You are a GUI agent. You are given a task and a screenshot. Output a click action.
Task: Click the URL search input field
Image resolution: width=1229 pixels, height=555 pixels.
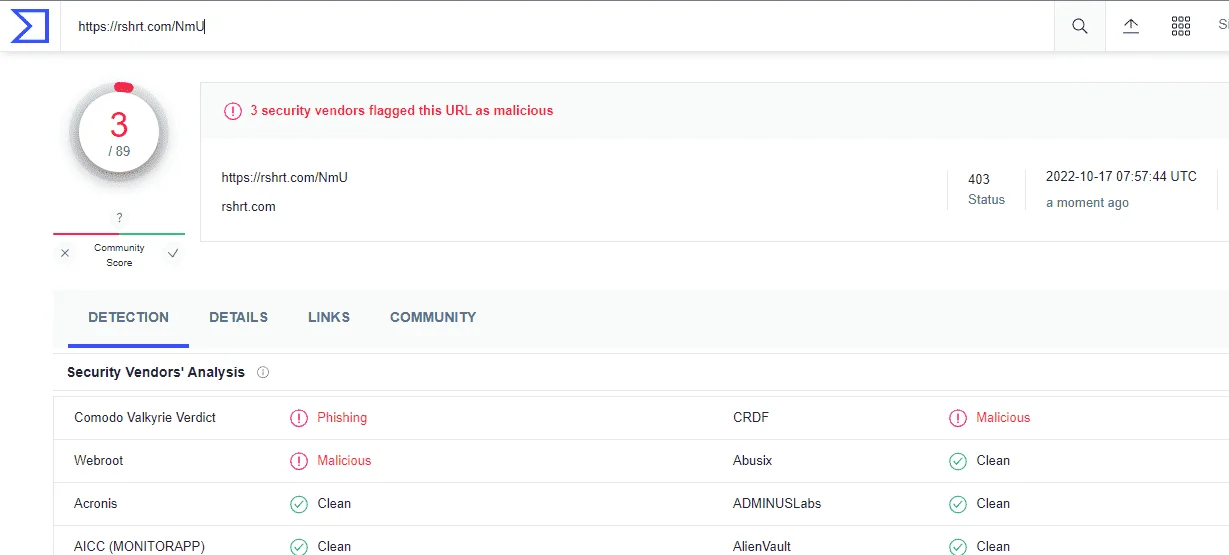tap(558, 27)
